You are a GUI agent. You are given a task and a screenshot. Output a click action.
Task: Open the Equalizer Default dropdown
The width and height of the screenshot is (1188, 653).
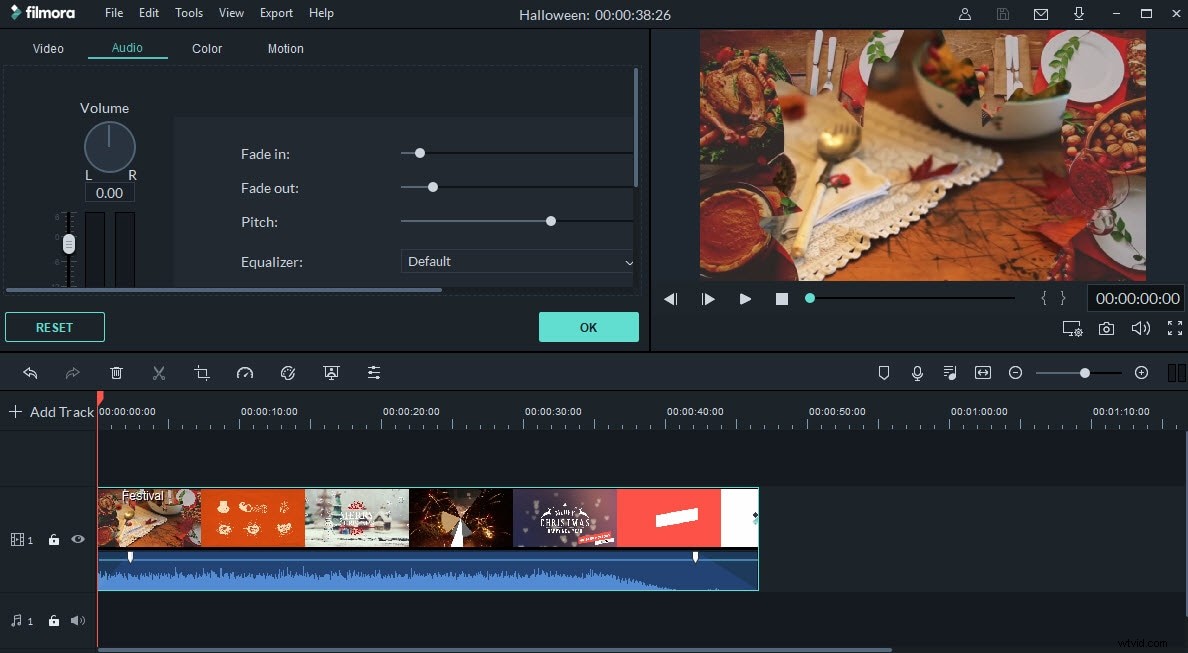[517, 261]
